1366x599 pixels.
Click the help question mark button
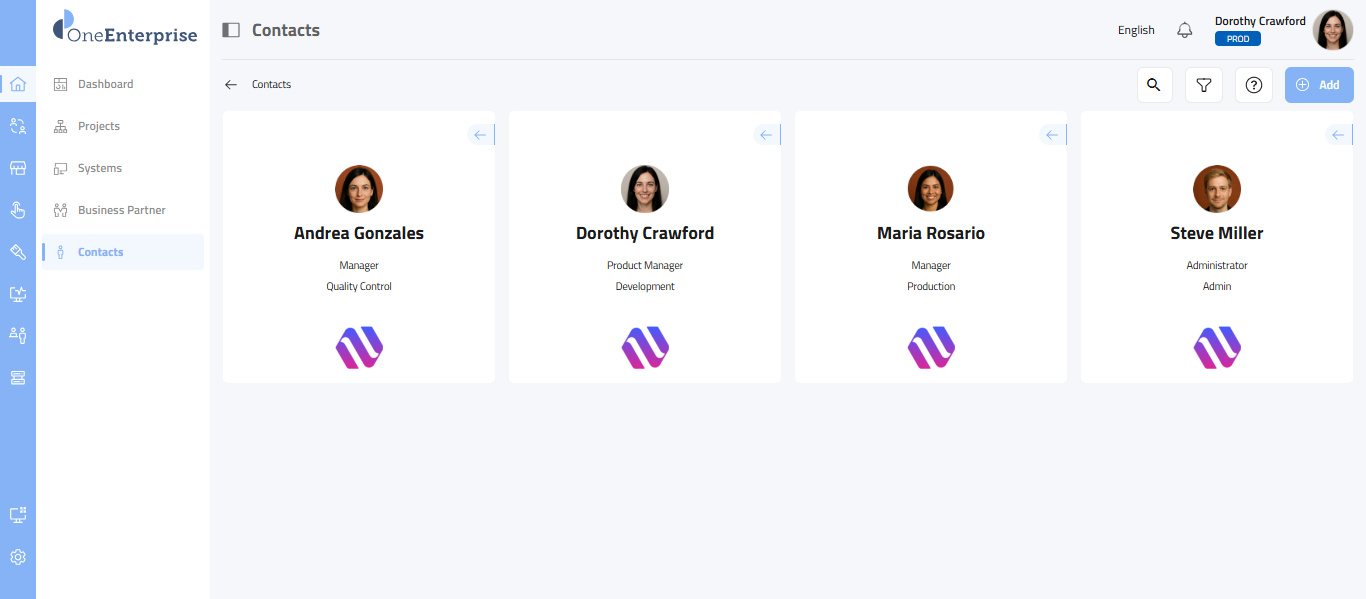click(1254, 85)
